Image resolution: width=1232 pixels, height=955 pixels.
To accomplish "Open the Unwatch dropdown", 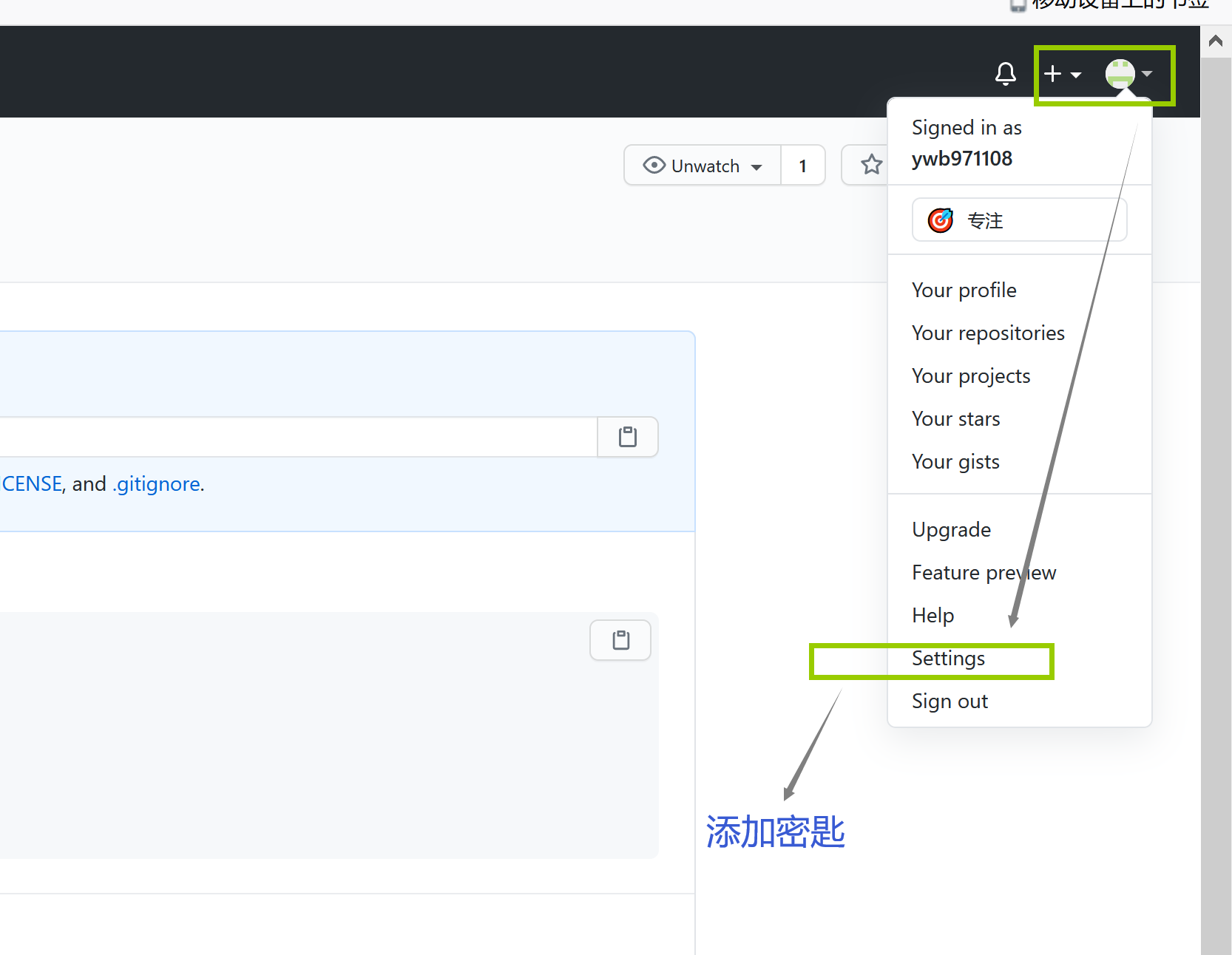I will pos(757,166).
